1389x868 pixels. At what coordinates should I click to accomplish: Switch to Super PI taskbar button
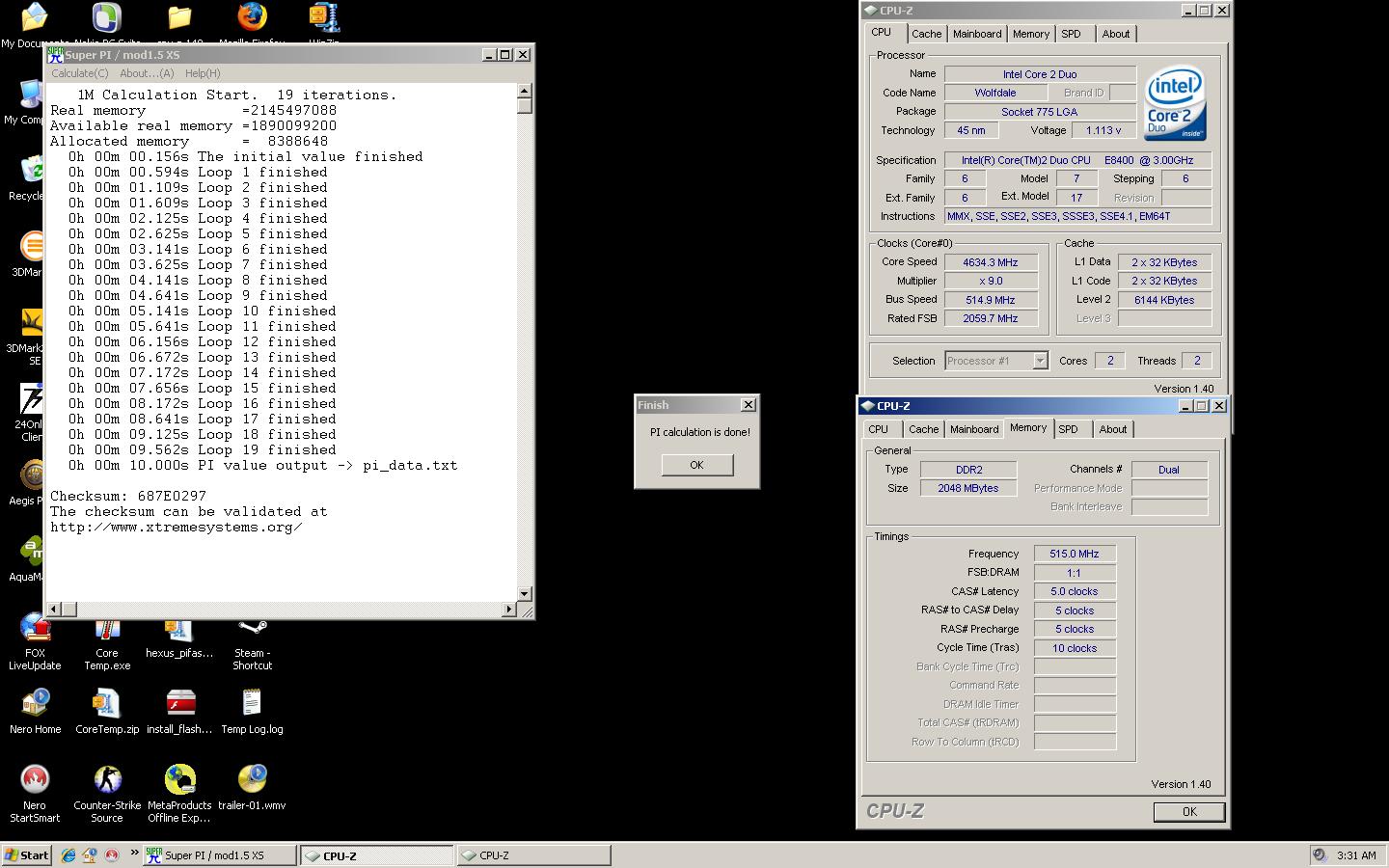click(218, 854)
